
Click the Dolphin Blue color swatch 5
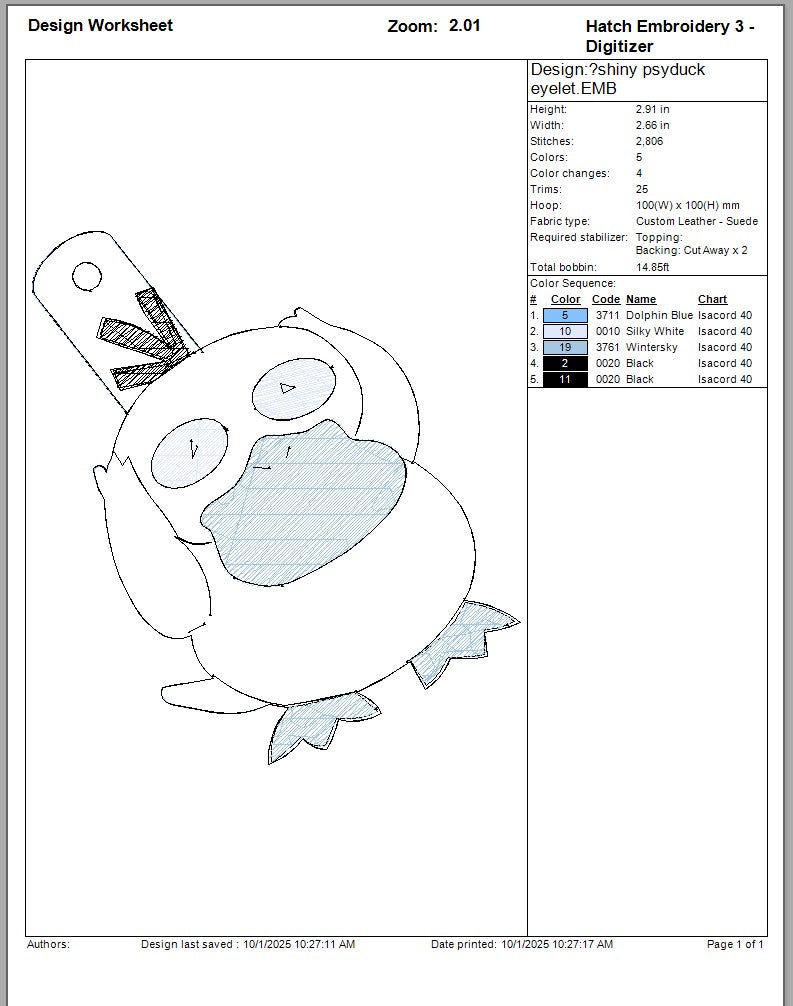(x=565, y=315)
